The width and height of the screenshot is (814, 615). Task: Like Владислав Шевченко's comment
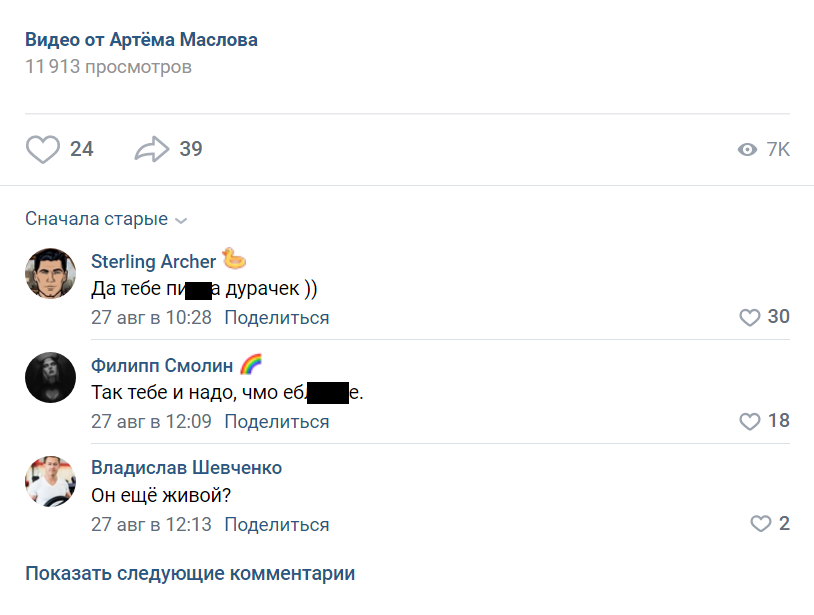tap(761, 524)
